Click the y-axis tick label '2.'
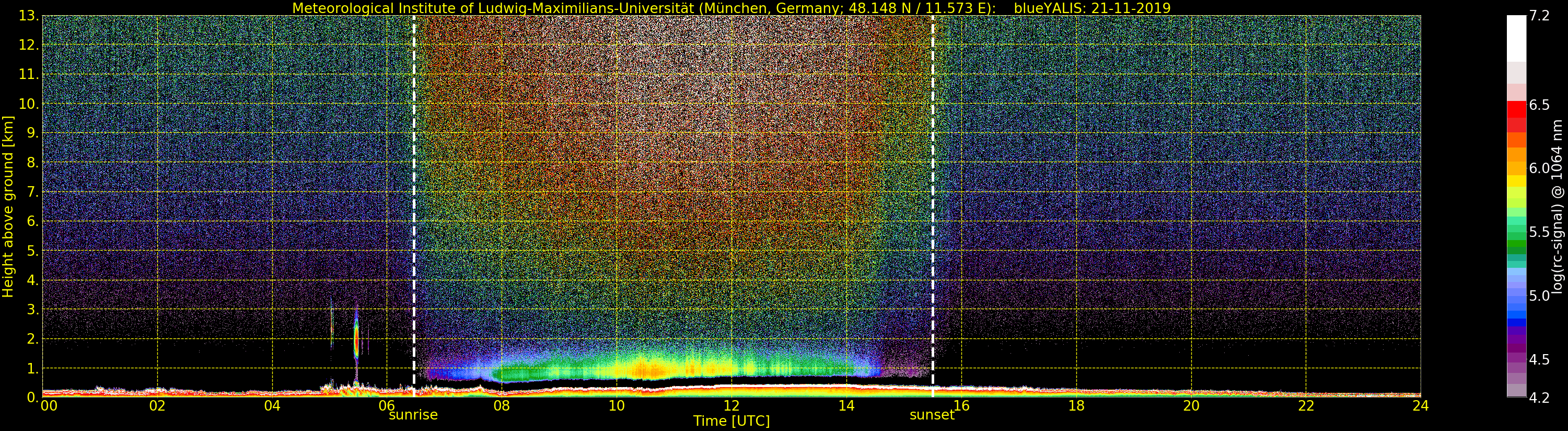Image resolution: width=1568 pixels, height=431 pixels. [x=33, y=339]
